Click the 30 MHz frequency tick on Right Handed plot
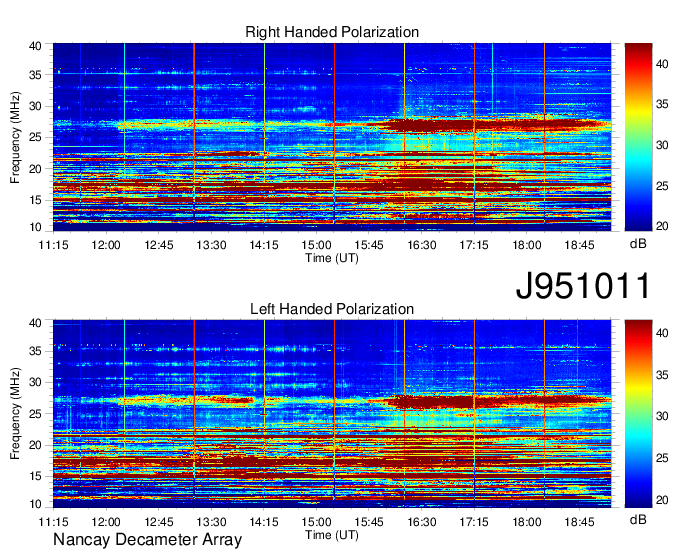This screenshot has width=680, height=552. point(35,106)
